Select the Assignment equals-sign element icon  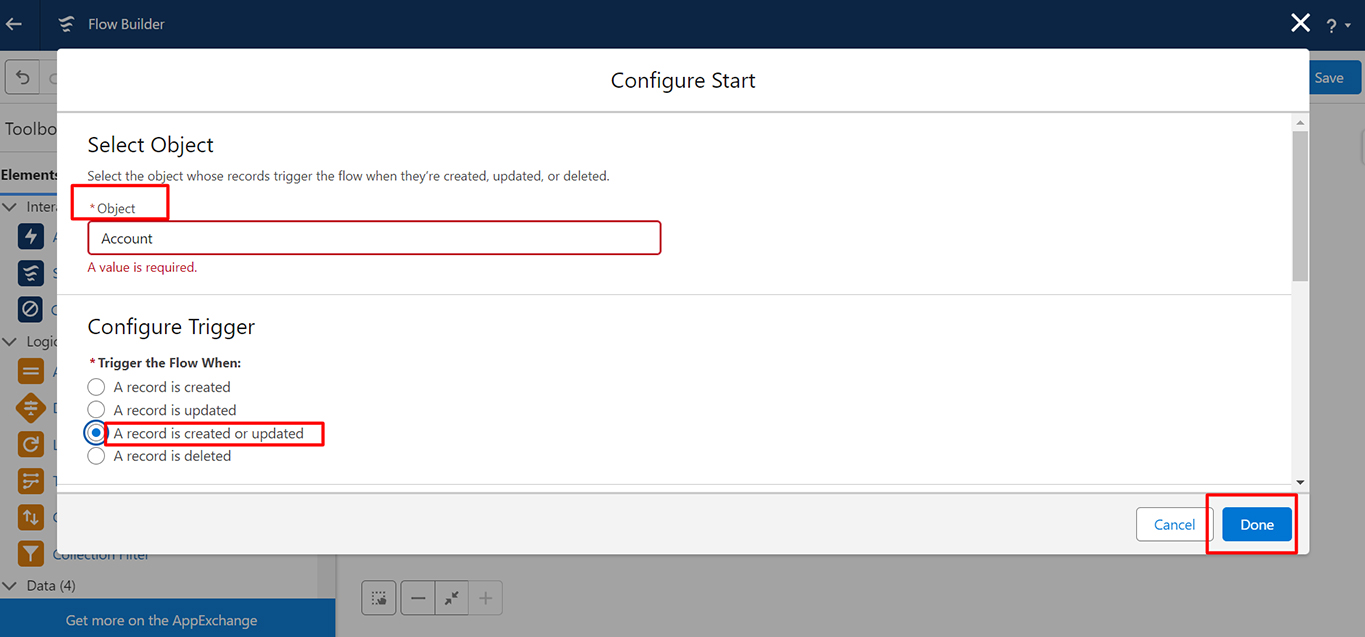(31, 372)
